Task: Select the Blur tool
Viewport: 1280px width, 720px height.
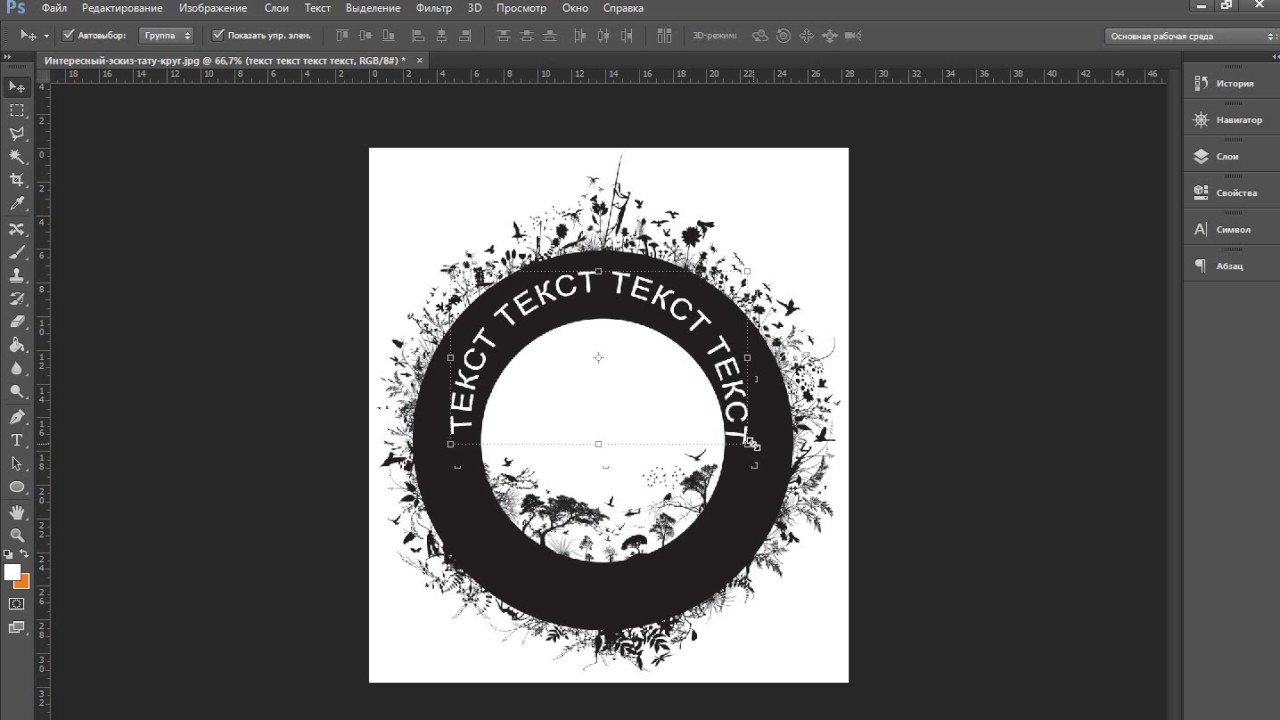Action: (x=17, y=369)
